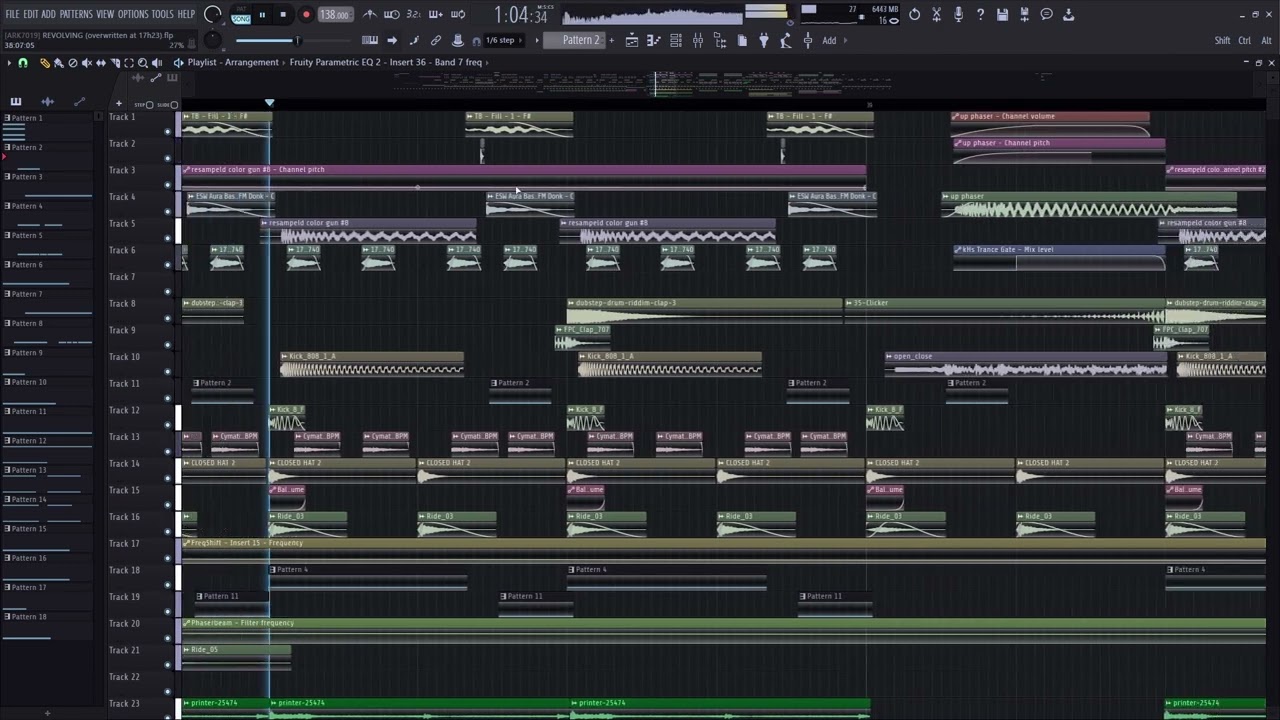Select the Zoom magnifier tool
The height and width of the screenshot is (720, 1280).
(x=142, y=63)
